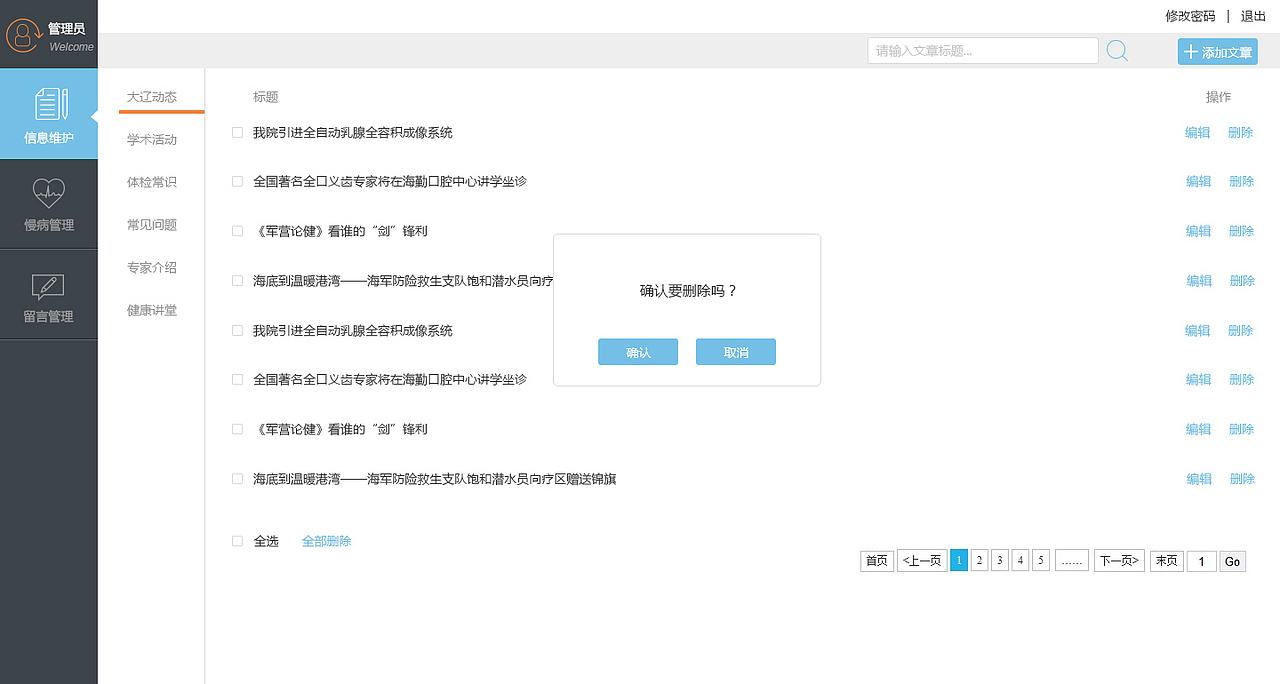Switch to the 大辽动态 tab
The width and height of the screenshot is (1280, 684).
[x=152, y=97]
